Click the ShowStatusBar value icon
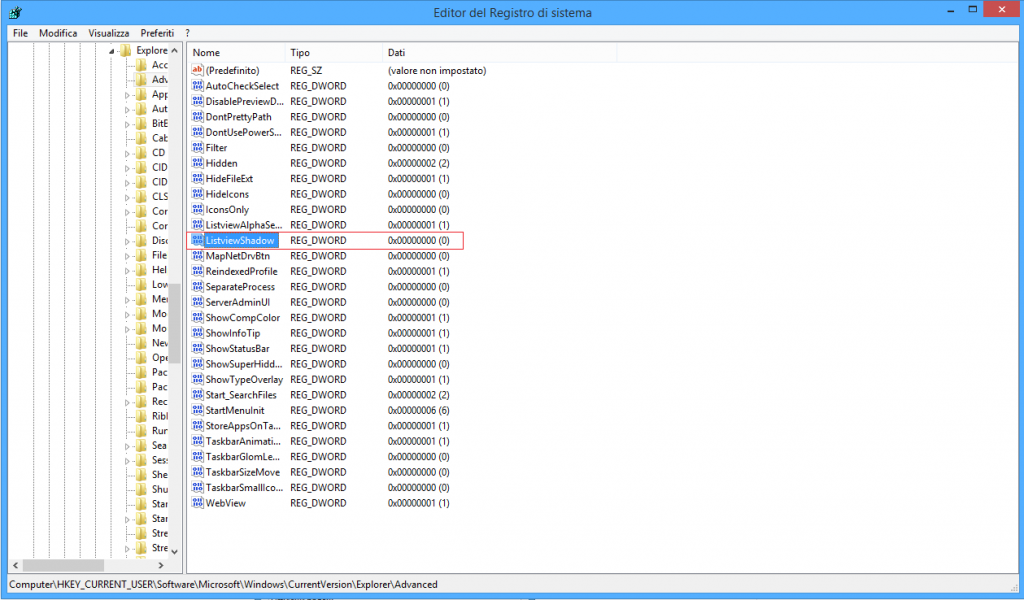 pos(197,348)
